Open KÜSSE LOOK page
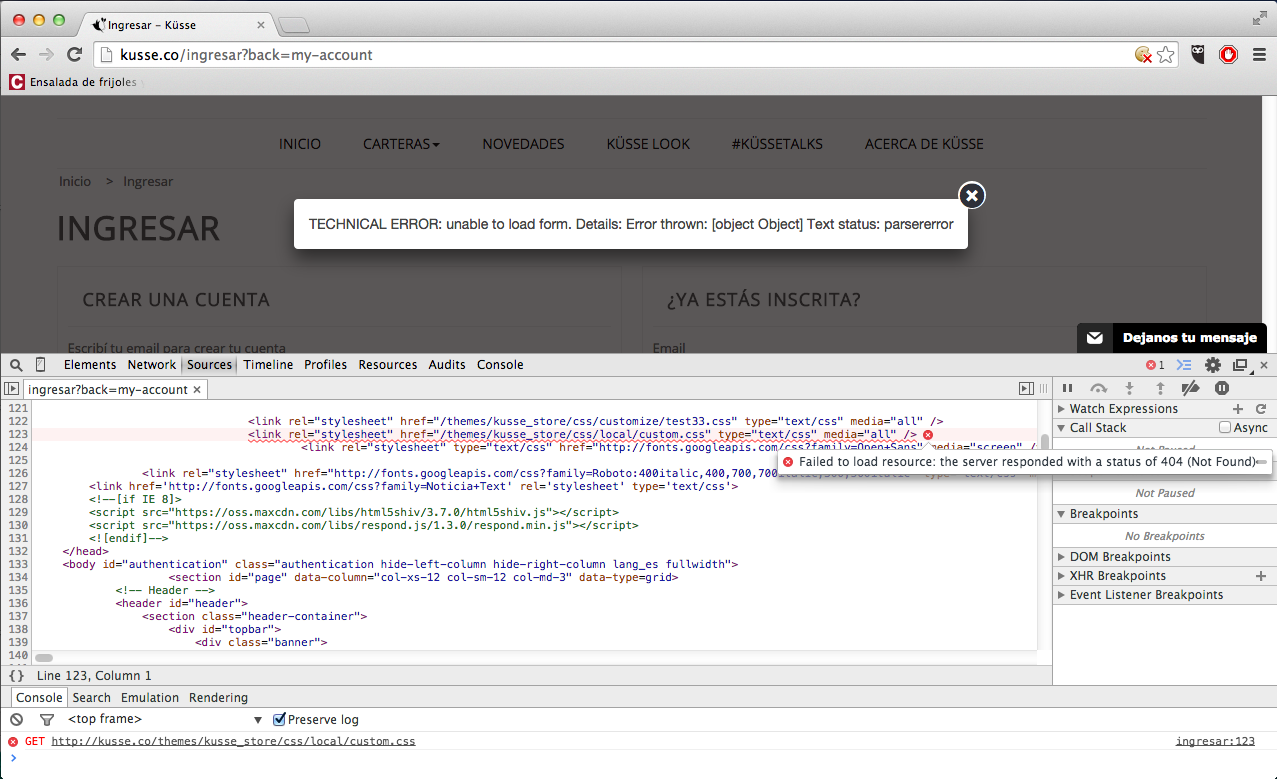The height and width of the screenshot is (779, 1277). pyautogui.click(x=648, y=144)
